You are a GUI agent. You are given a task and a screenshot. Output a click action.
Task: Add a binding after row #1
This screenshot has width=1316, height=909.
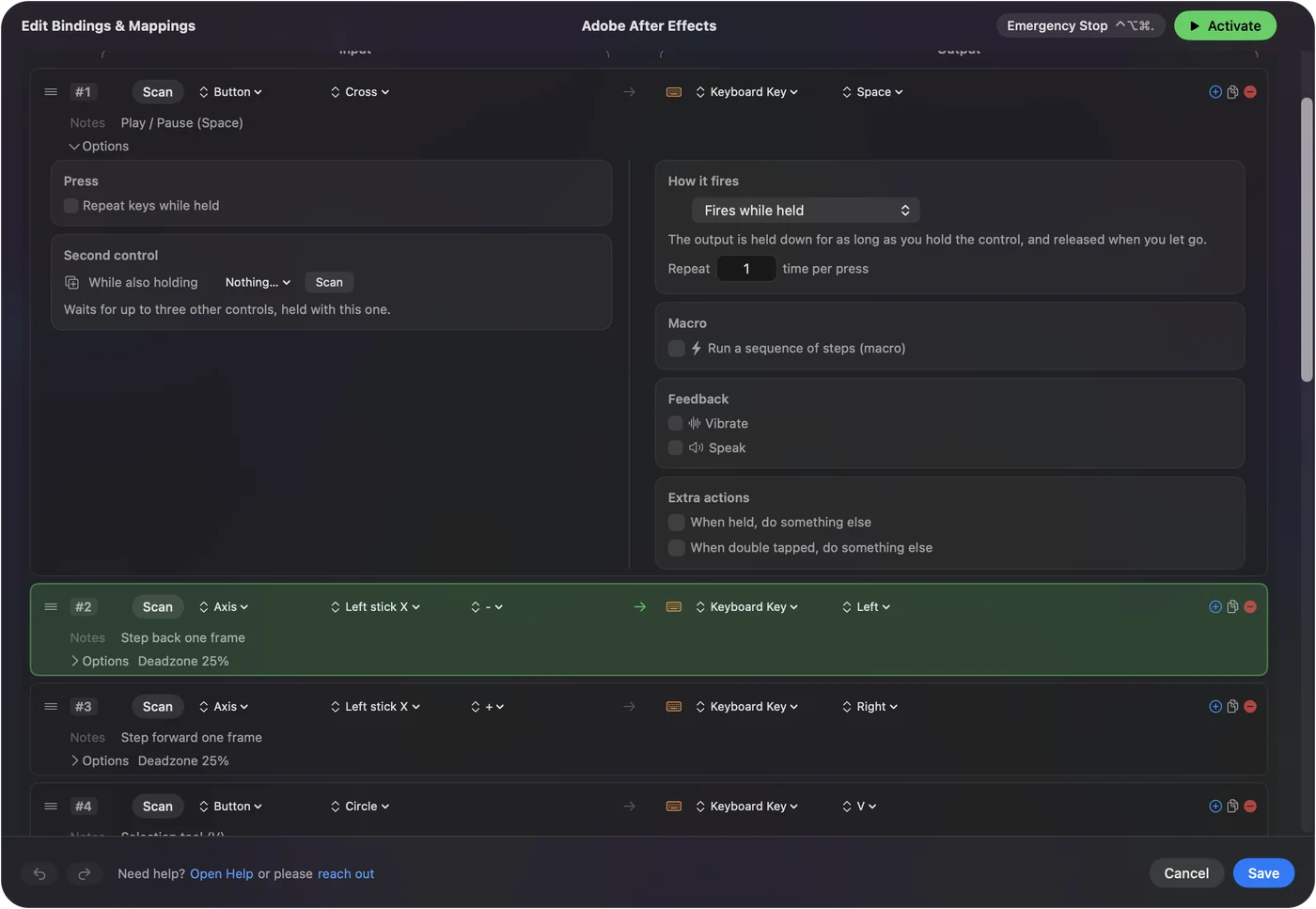pos(1214,92)
